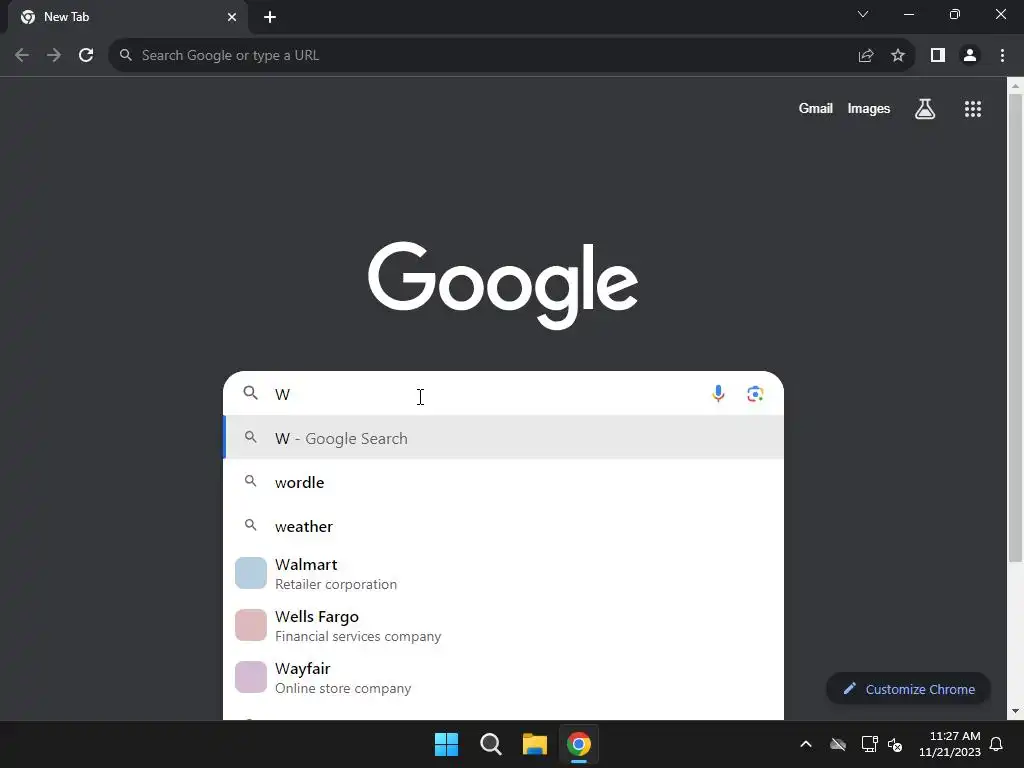Open the network tray icon
The image size is (1024, 768).
click(869, 744)
